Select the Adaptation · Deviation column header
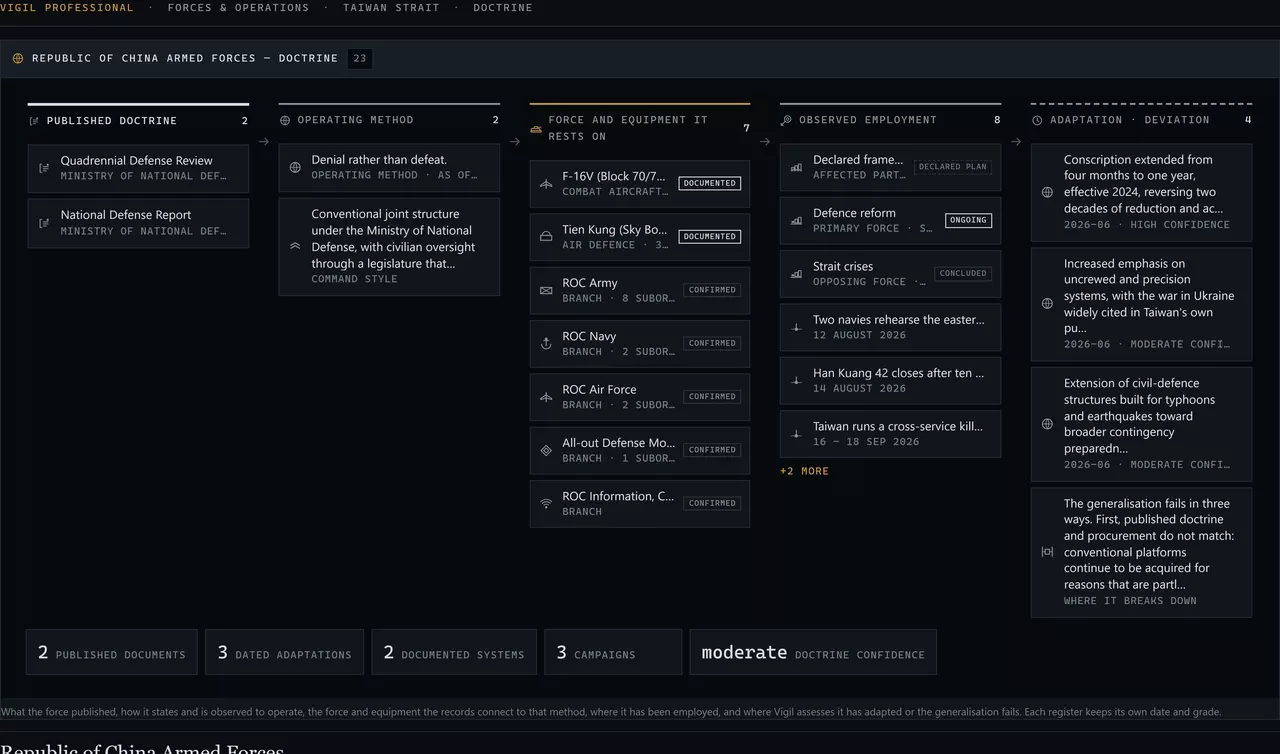1280x754 pixels. tap(1141, 120)
